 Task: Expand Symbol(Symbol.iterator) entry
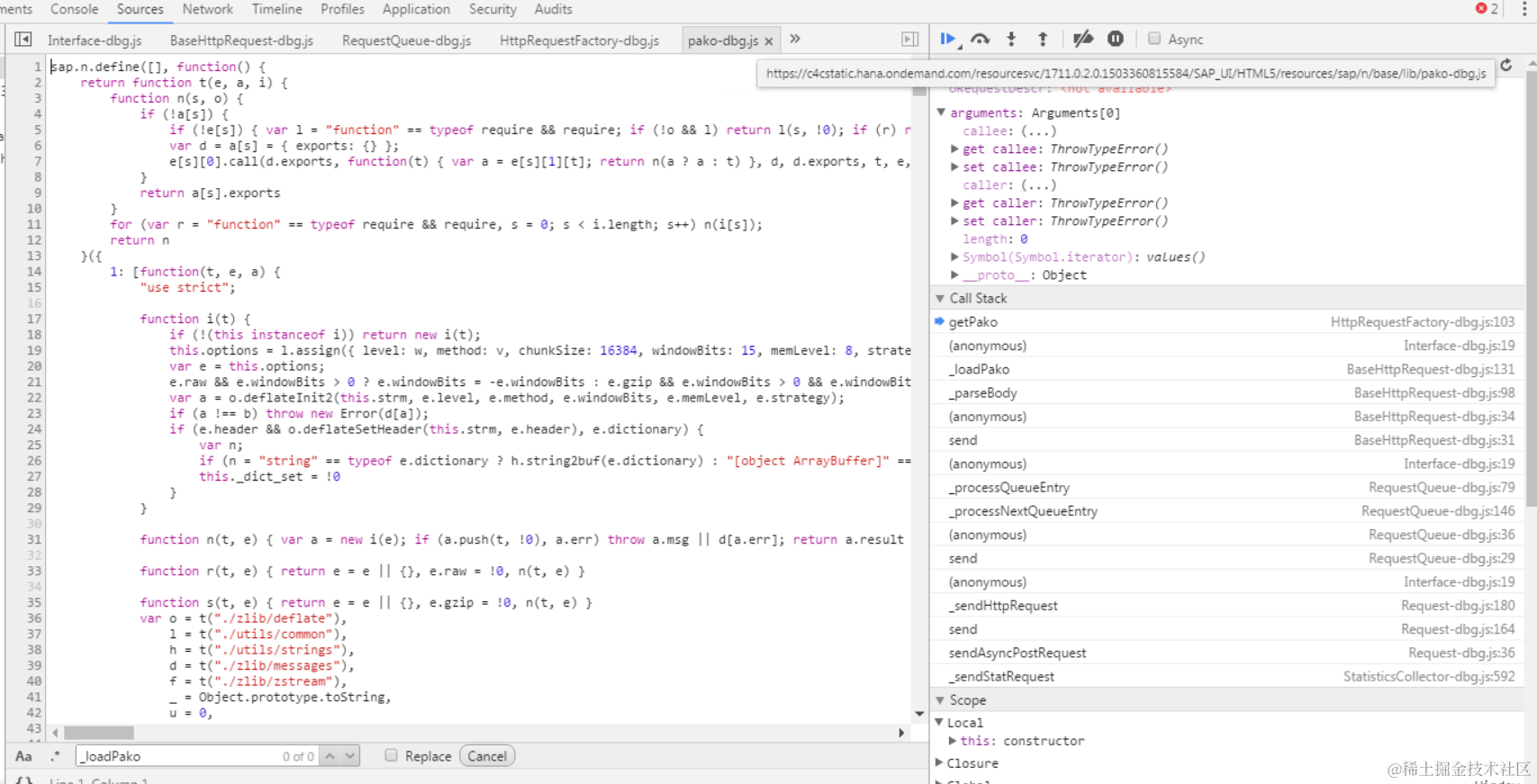954,257
